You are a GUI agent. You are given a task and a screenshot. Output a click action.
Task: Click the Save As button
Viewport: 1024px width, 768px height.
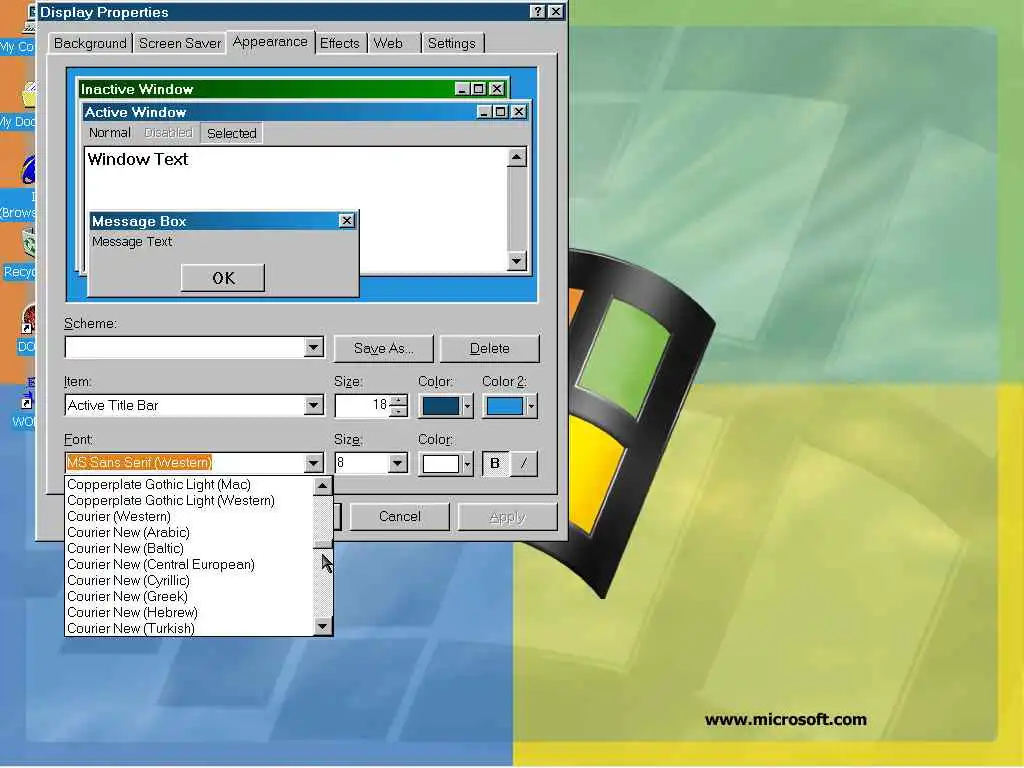[383, 348]
